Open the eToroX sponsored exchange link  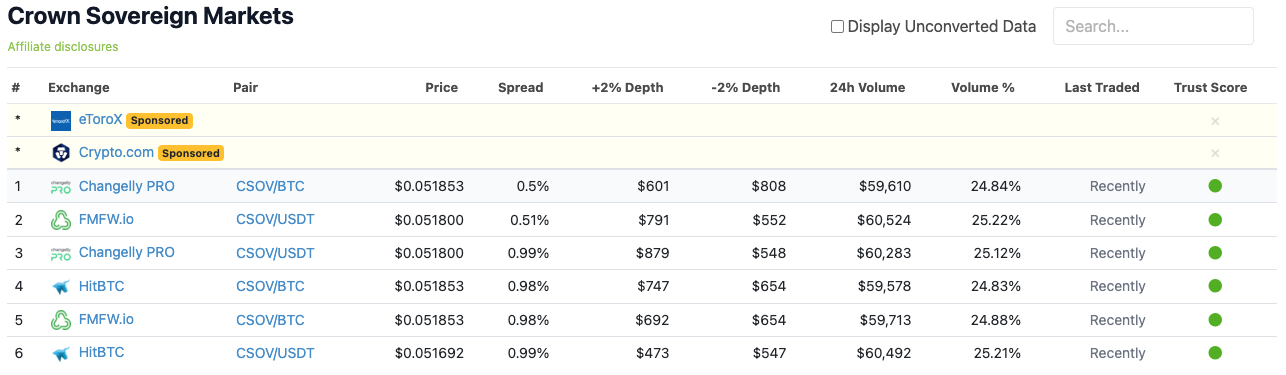100,119
